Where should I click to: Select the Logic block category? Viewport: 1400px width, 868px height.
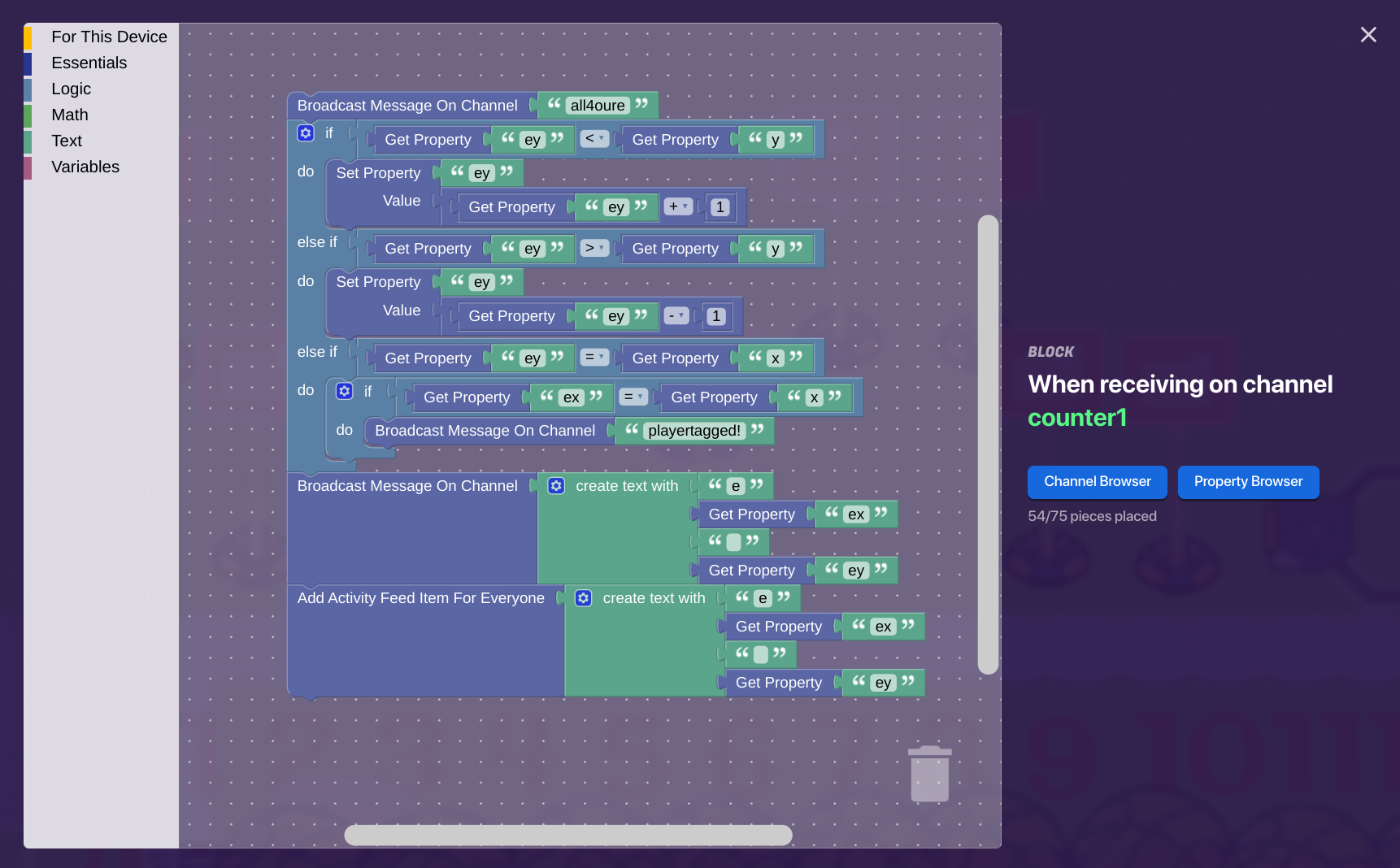pyautogui.click(x=70, y=89)
